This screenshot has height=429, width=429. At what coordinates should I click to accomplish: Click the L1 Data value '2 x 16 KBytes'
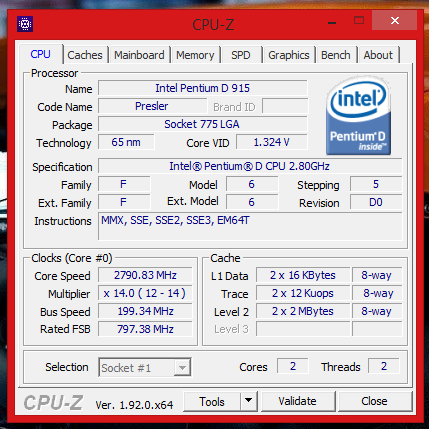[x=303, y=275]
